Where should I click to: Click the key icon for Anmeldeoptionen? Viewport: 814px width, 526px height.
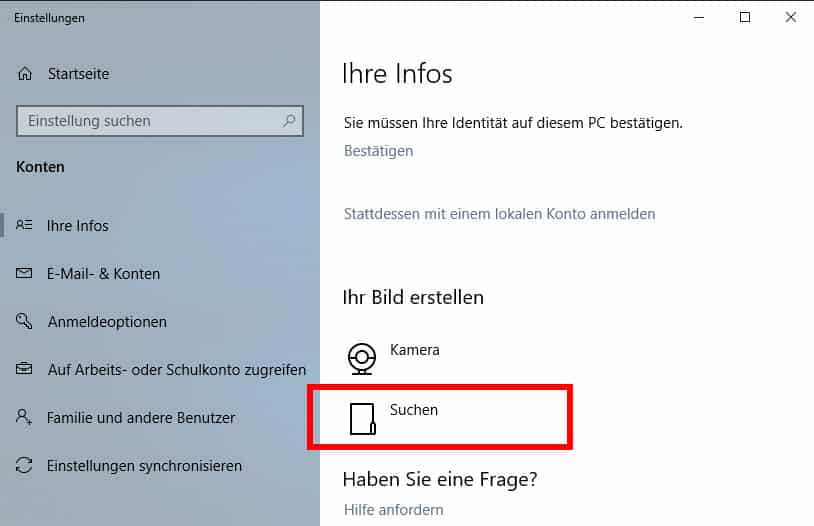24,321
